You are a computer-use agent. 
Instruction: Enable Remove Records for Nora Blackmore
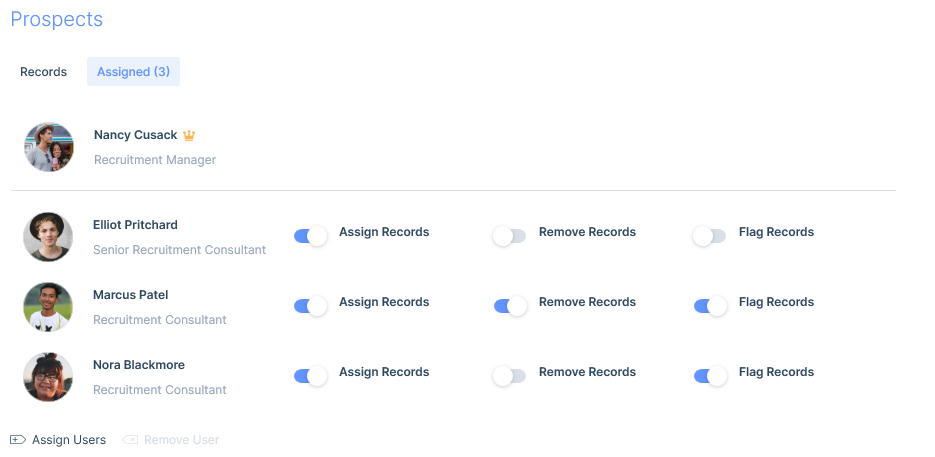tap(509, 376)
